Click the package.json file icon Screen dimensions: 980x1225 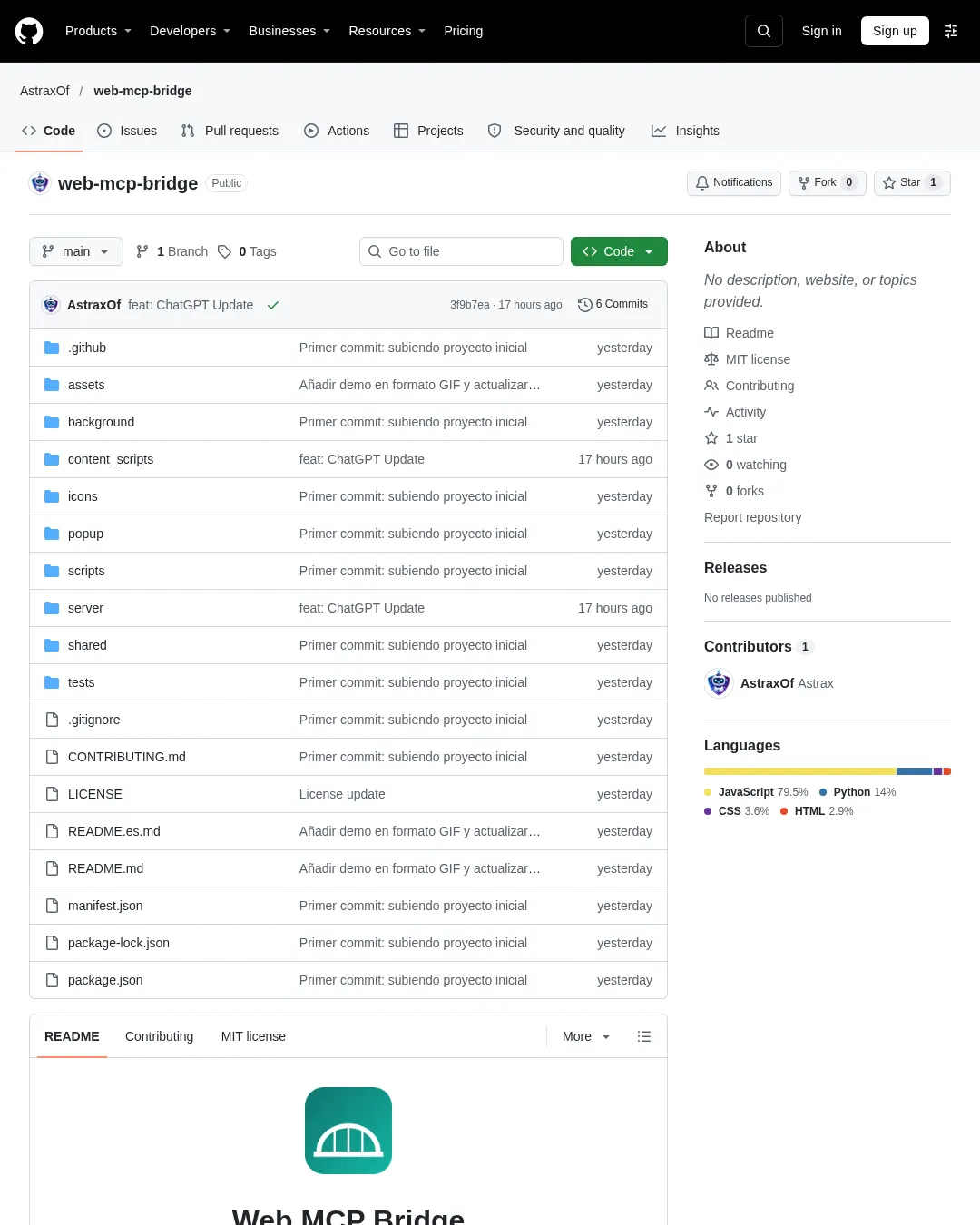[52, 980]
